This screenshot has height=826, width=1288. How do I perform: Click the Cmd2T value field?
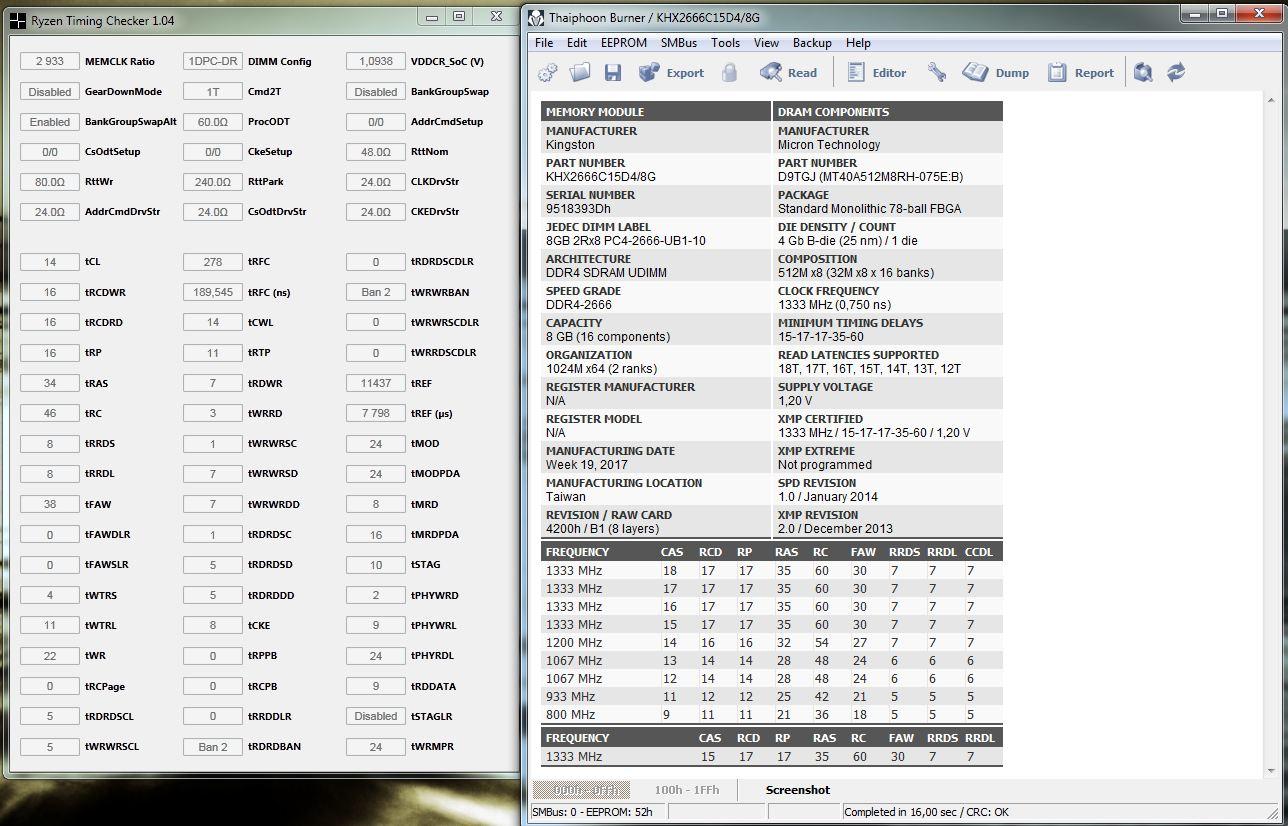[213, 91]
